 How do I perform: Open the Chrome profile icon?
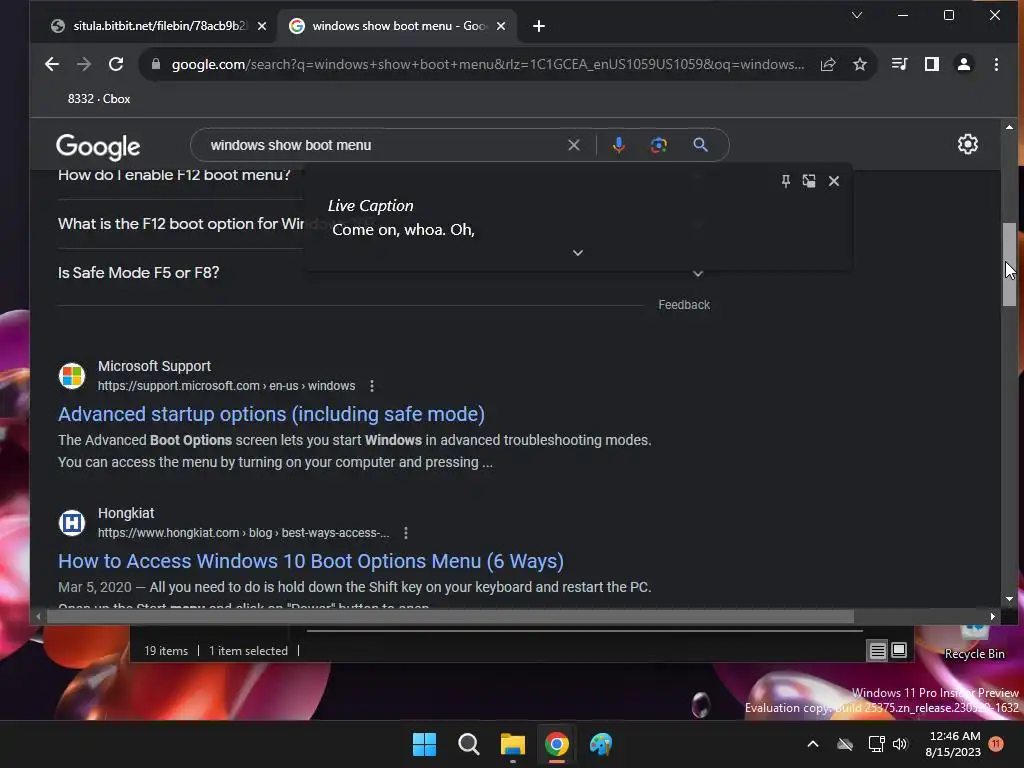click(x=964, y=64)
